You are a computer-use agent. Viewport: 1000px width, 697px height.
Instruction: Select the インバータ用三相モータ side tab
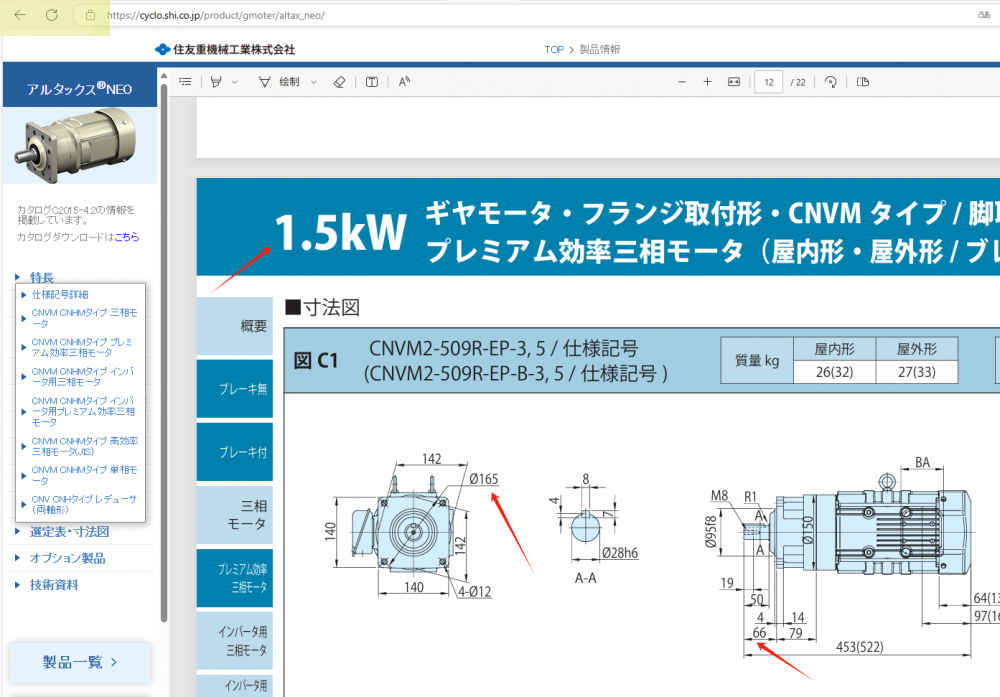point(235,641)
